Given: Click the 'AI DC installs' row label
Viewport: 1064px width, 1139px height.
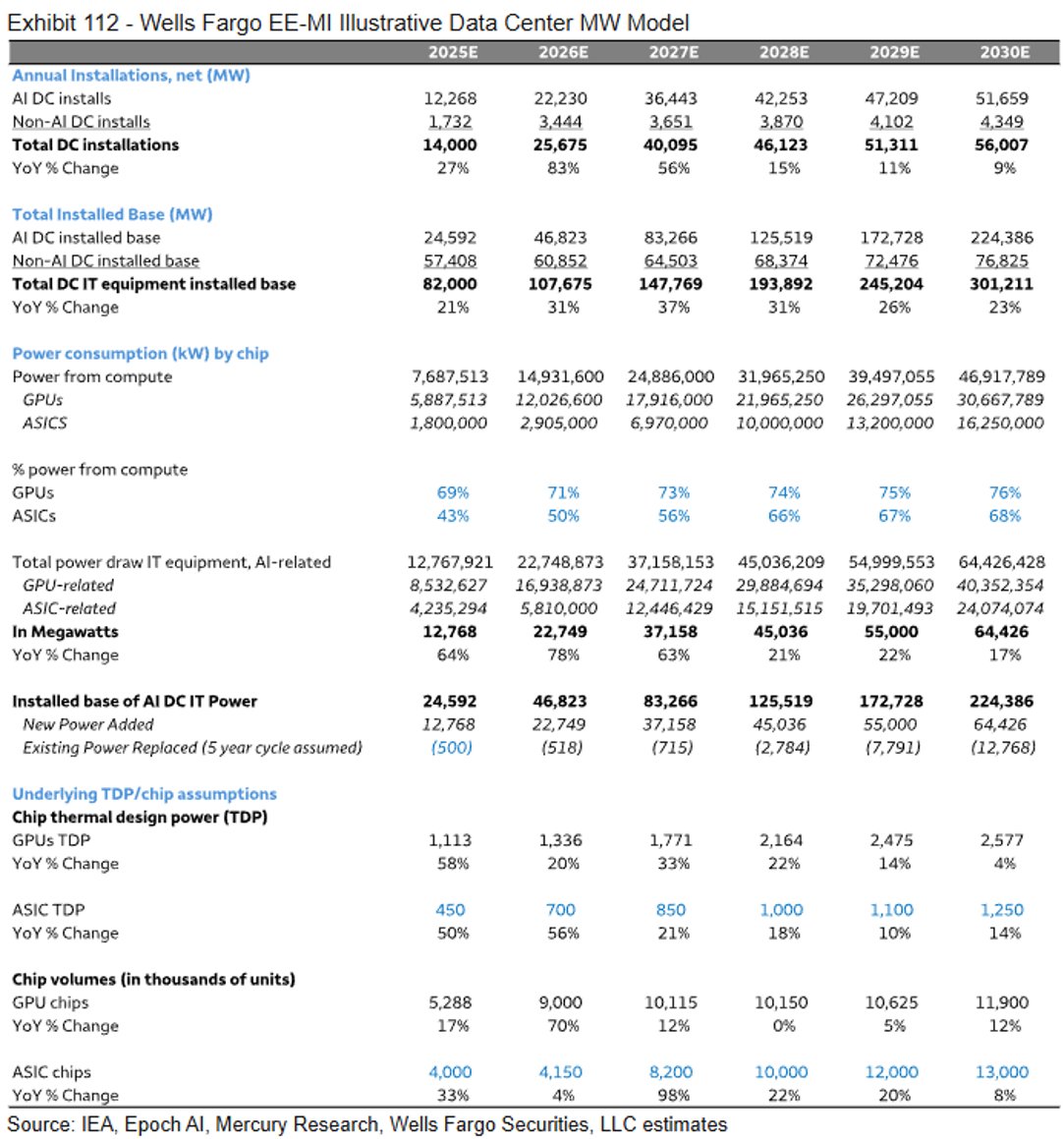Looking at the screenshot, I should tap(62, 99).
